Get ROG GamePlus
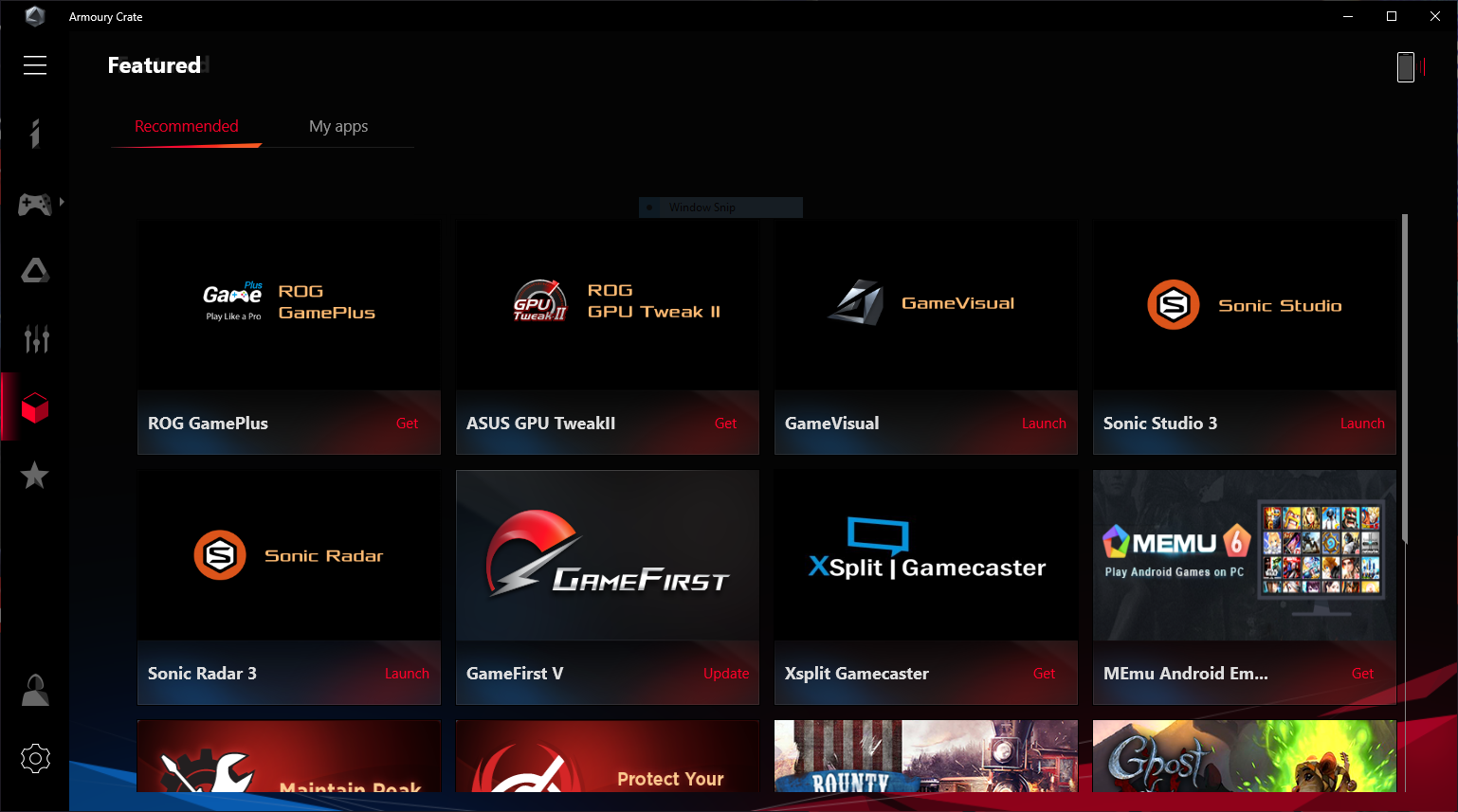Screen dimensions: 1458x812 [x=407, y=424]
